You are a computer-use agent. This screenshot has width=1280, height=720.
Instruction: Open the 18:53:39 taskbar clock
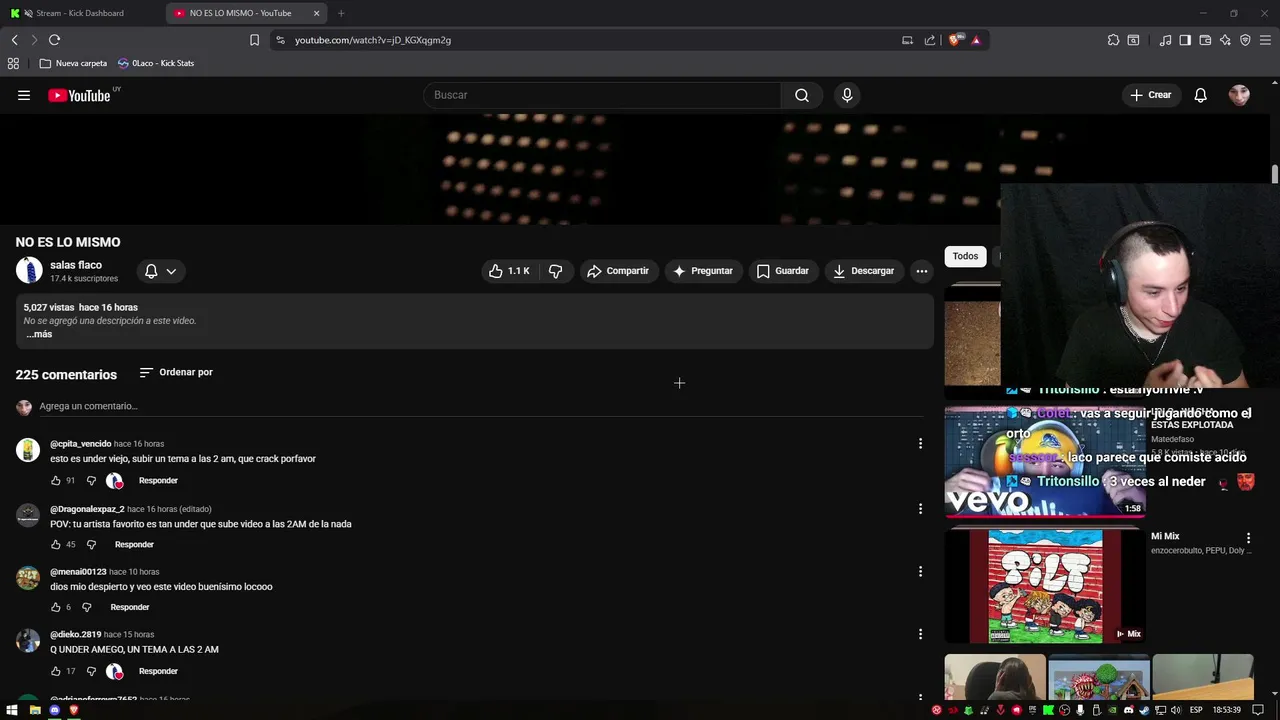[x=1227, y=710]
